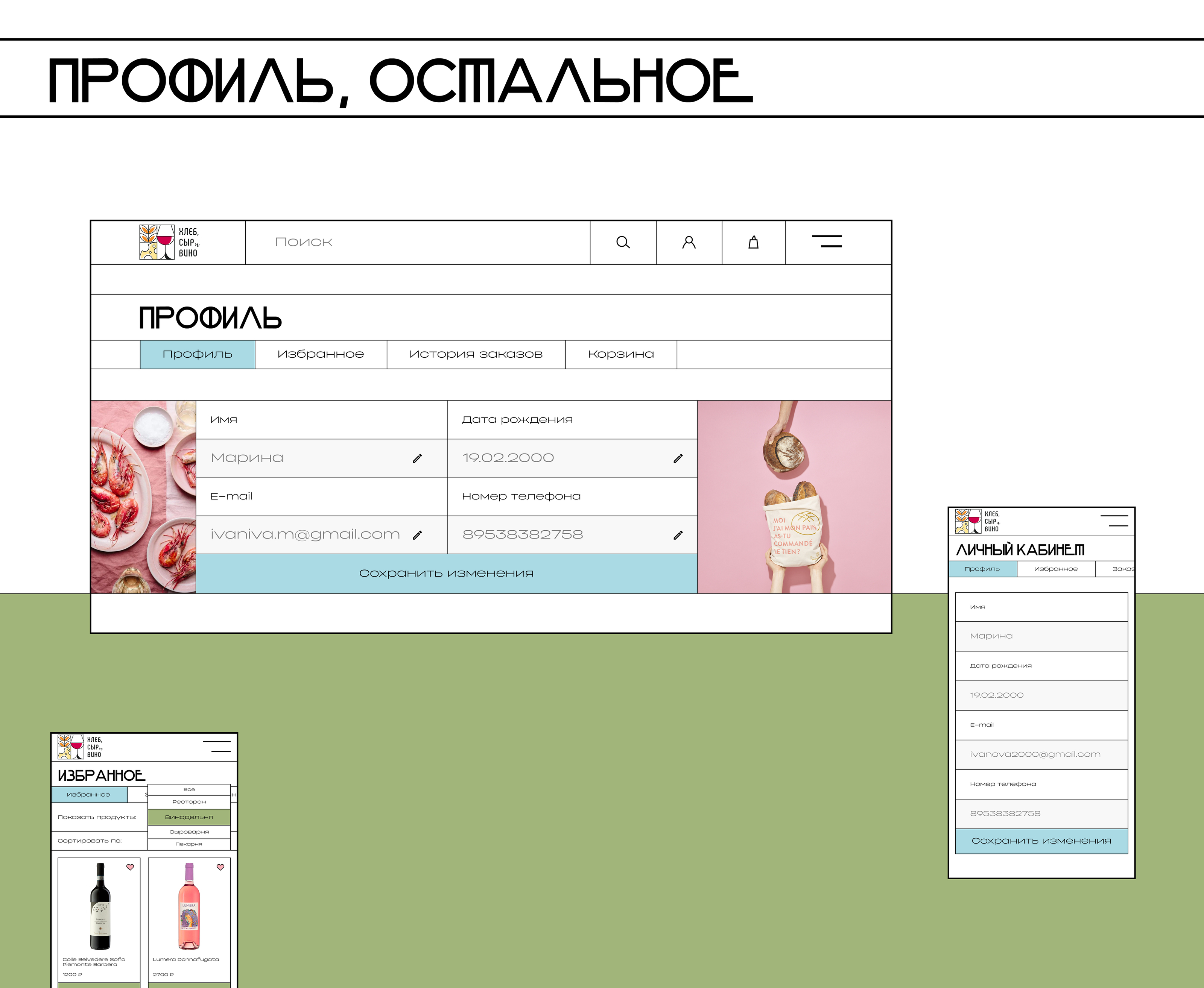The height and width of the screenshot is (988, 1204).
Task: Click pencil icon next to birth date
Action: [x=678, y=458]
